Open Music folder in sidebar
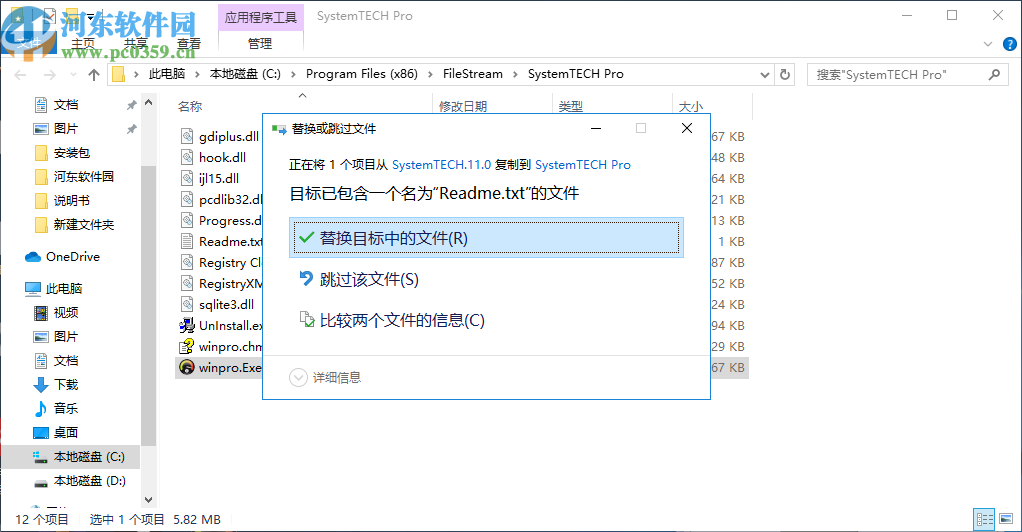1022x532 pixels. [x=66, y=408]
